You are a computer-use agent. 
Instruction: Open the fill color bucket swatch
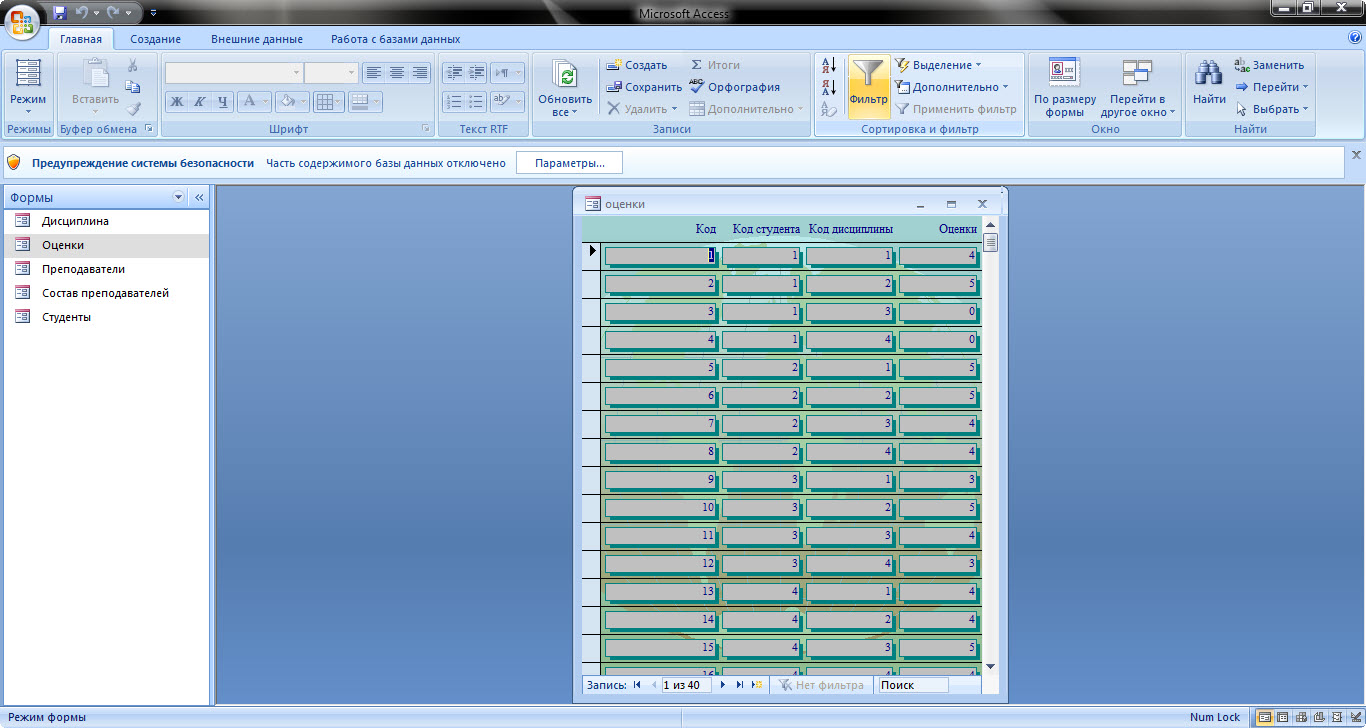pos(291,101)
